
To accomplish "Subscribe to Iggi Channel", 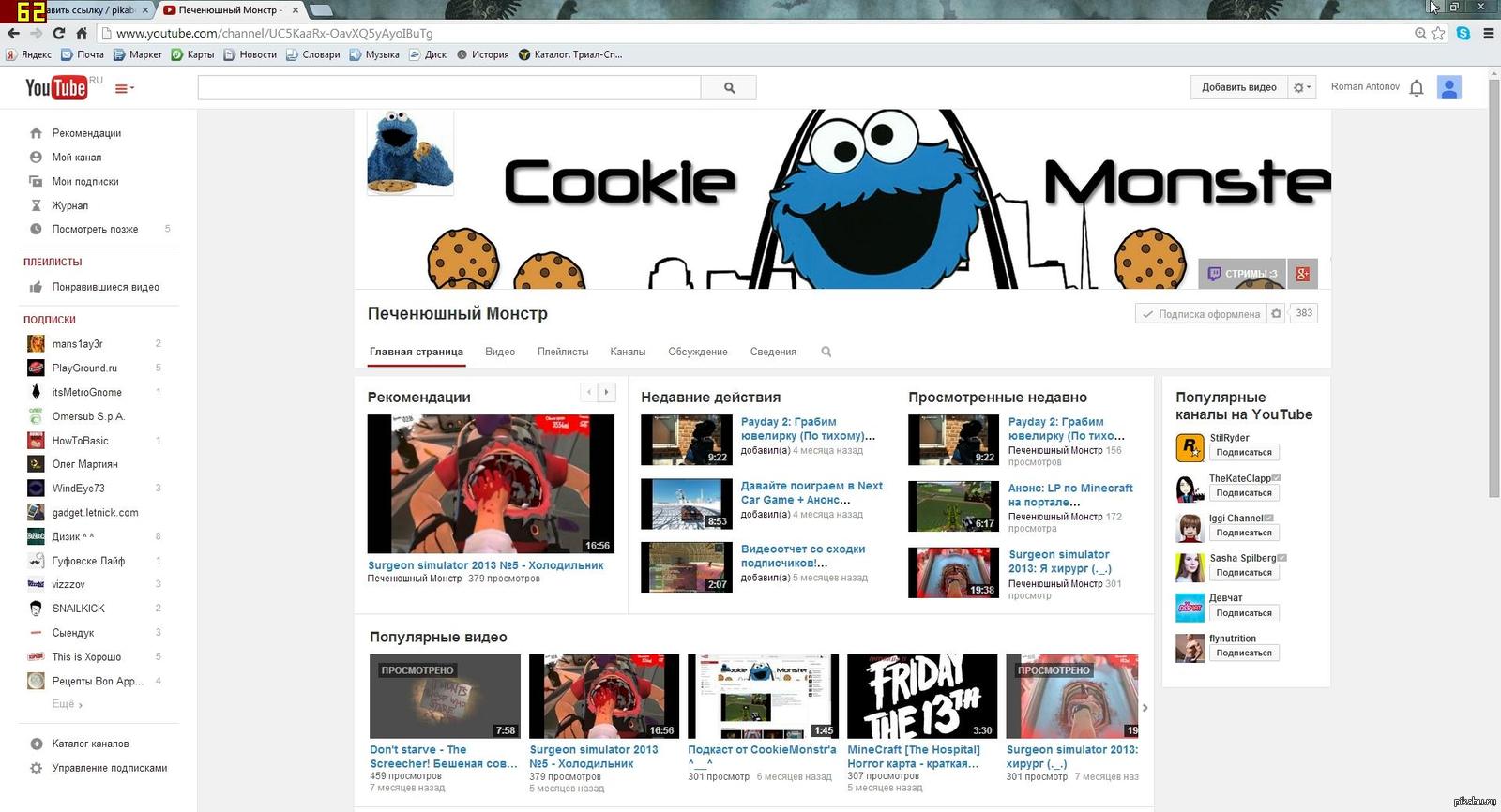I will click(1244, 533).
